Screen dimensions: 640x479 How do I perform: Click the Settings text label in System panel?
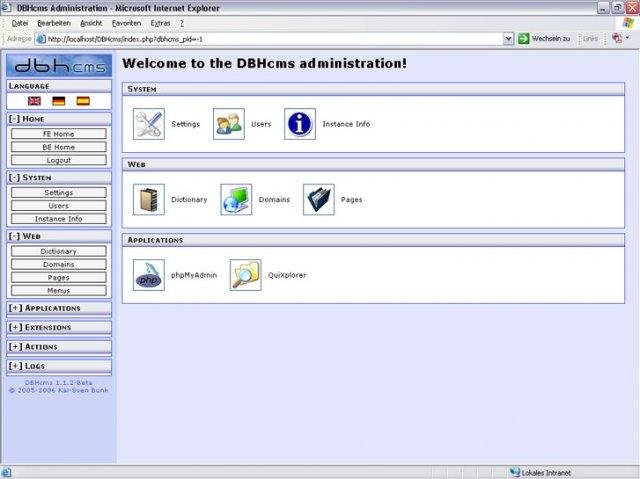185,124
